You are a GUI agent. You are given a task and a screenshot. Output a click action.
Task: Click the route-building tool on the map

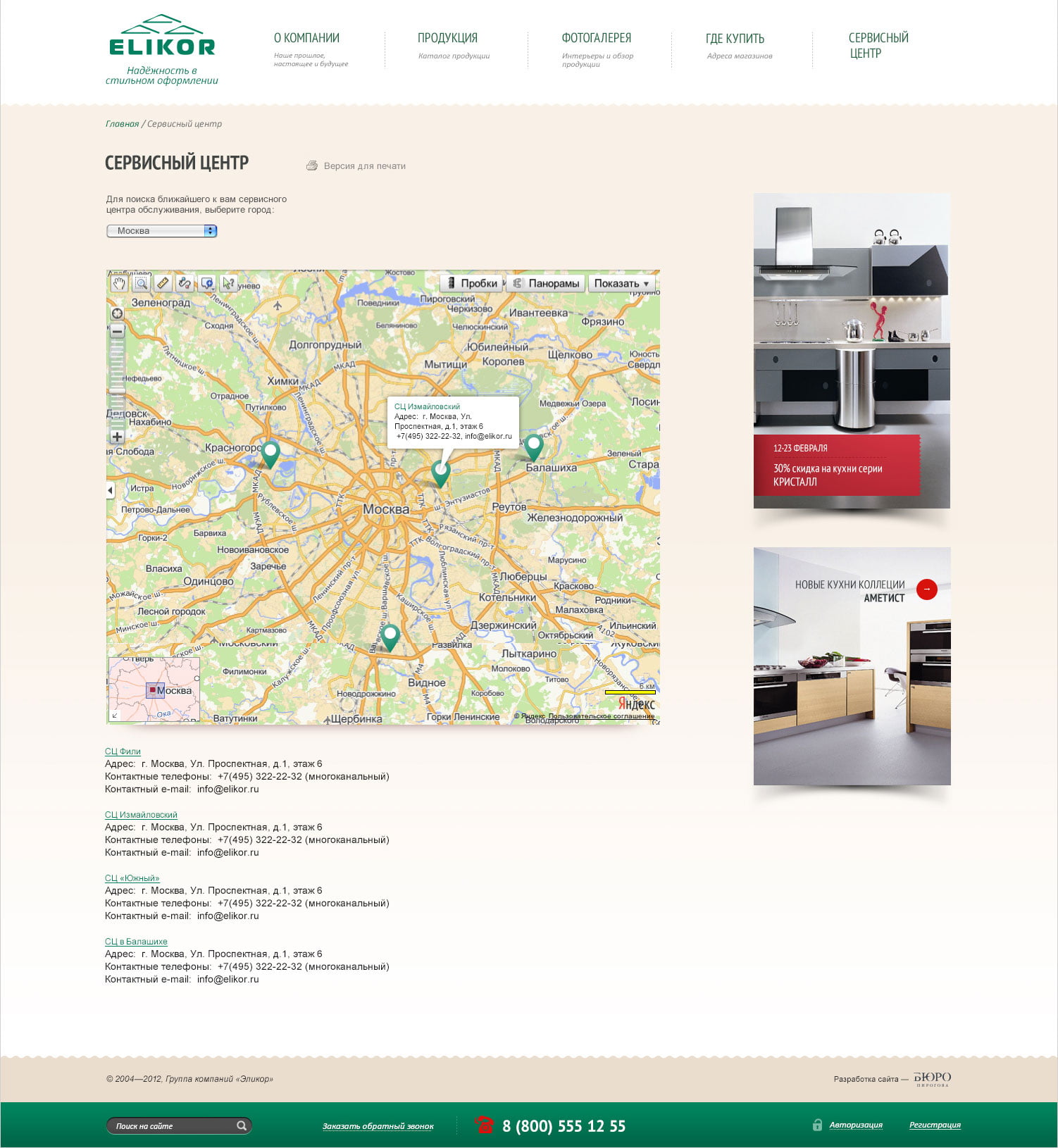coord(185,283)
